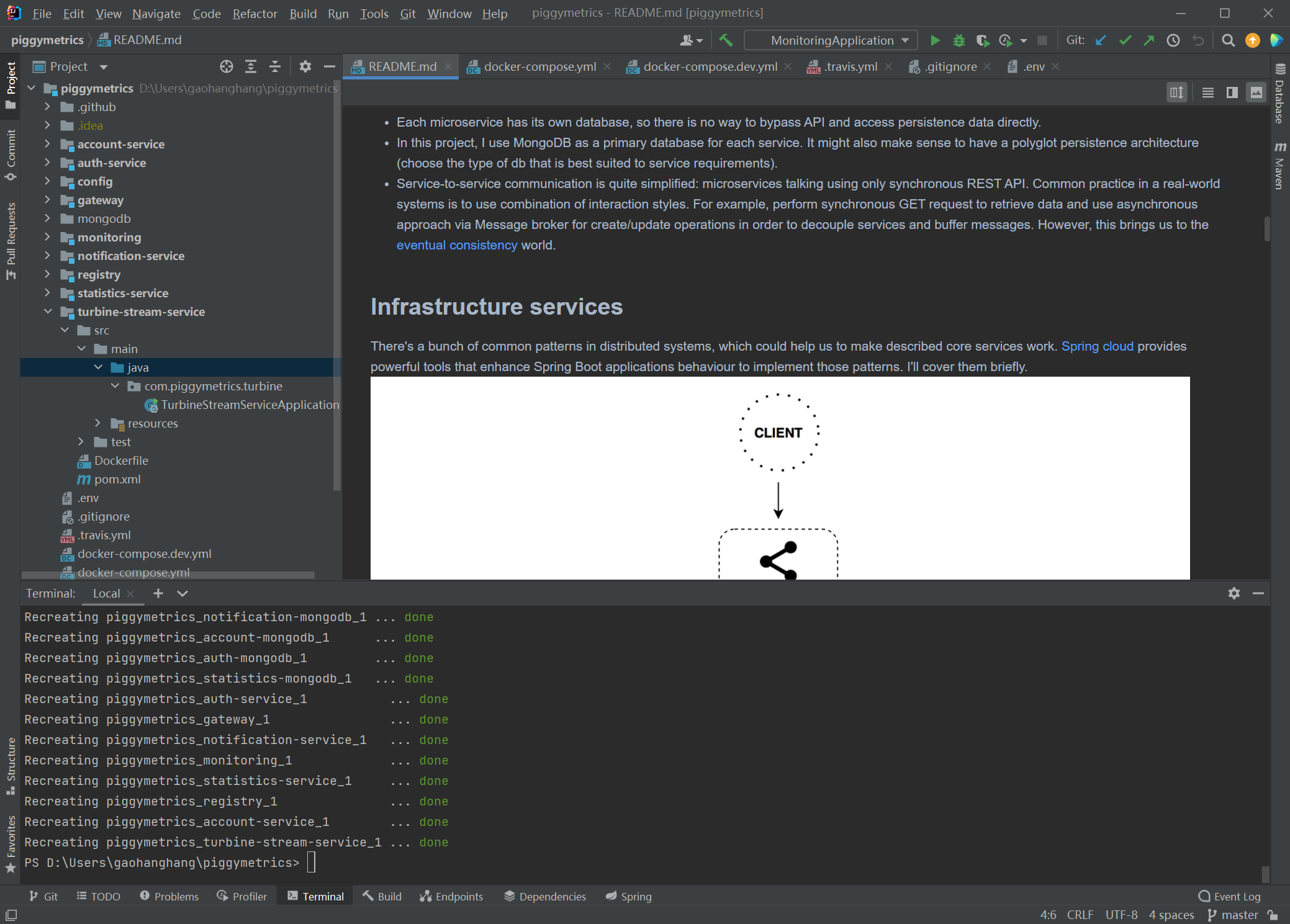This screenshot has width=1290, height=924.
Task: Open Search Everywhere magnifier icon
Action: (x=1228, y=40)
